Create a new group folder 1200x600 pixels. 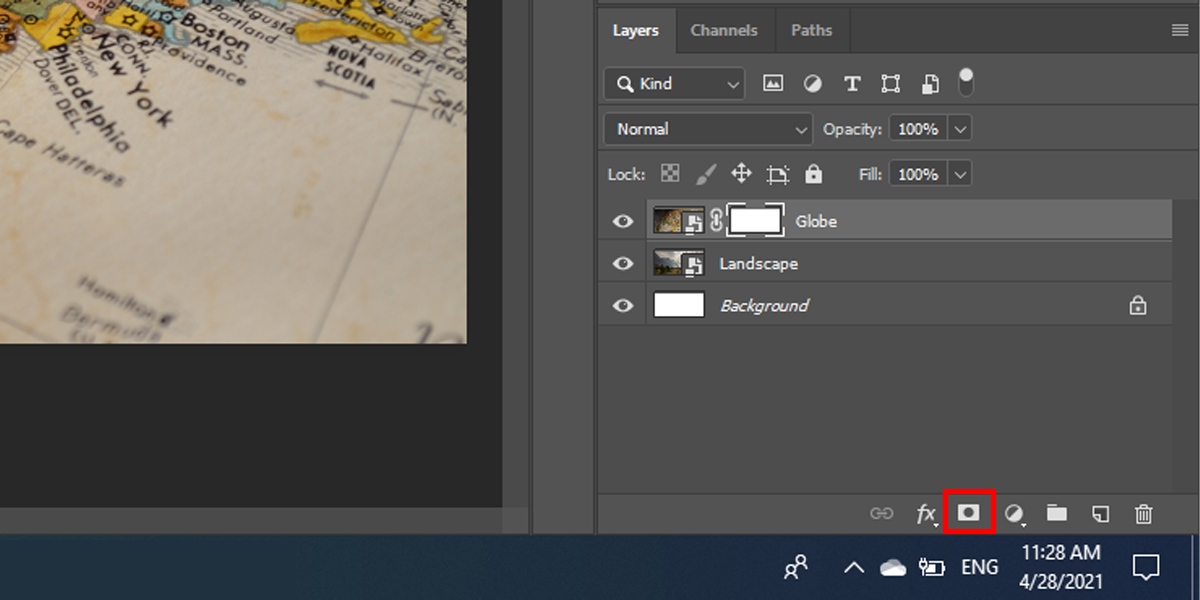click(1057, 513)
